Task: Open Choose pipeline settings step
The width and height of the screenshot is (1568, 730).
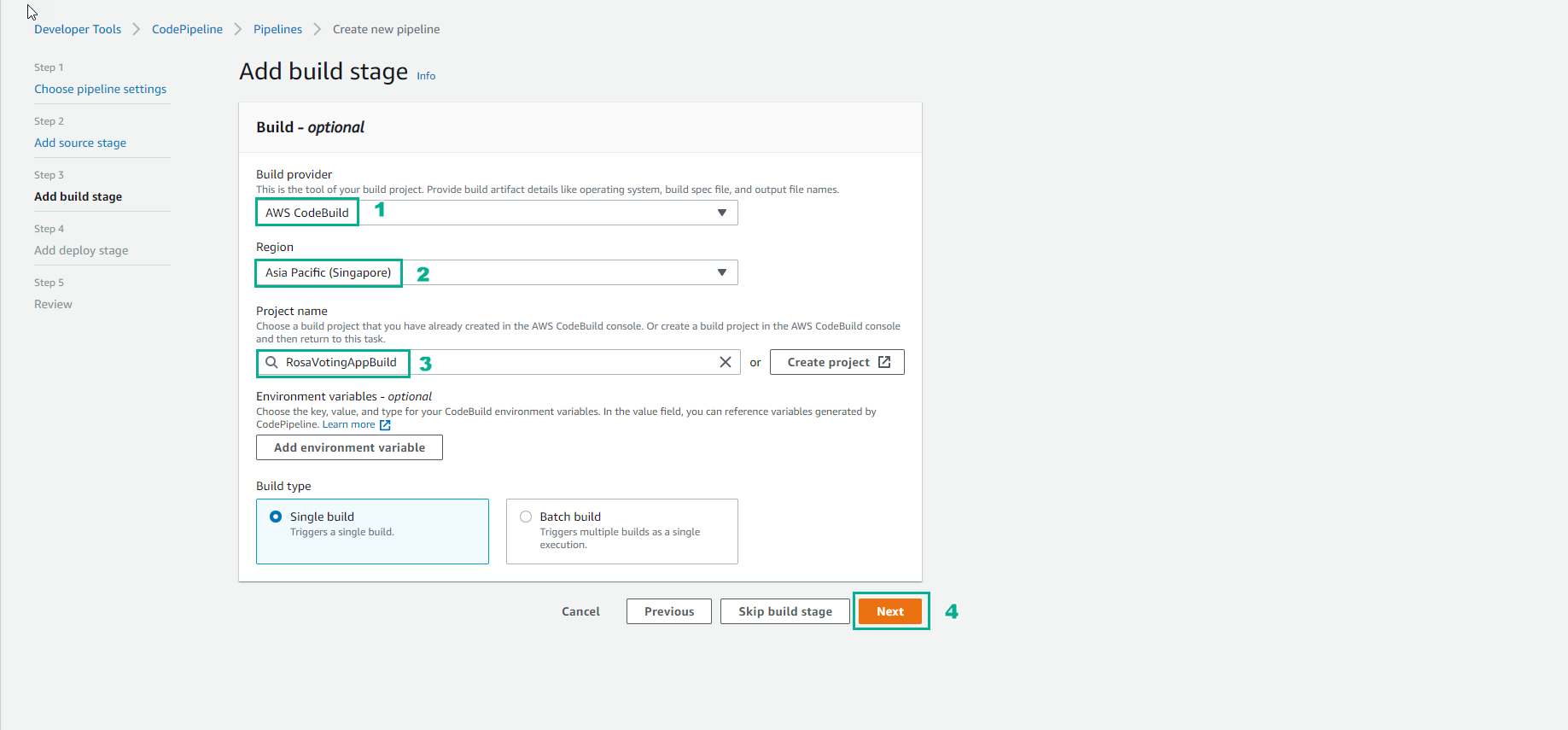Action: point(100,89)
